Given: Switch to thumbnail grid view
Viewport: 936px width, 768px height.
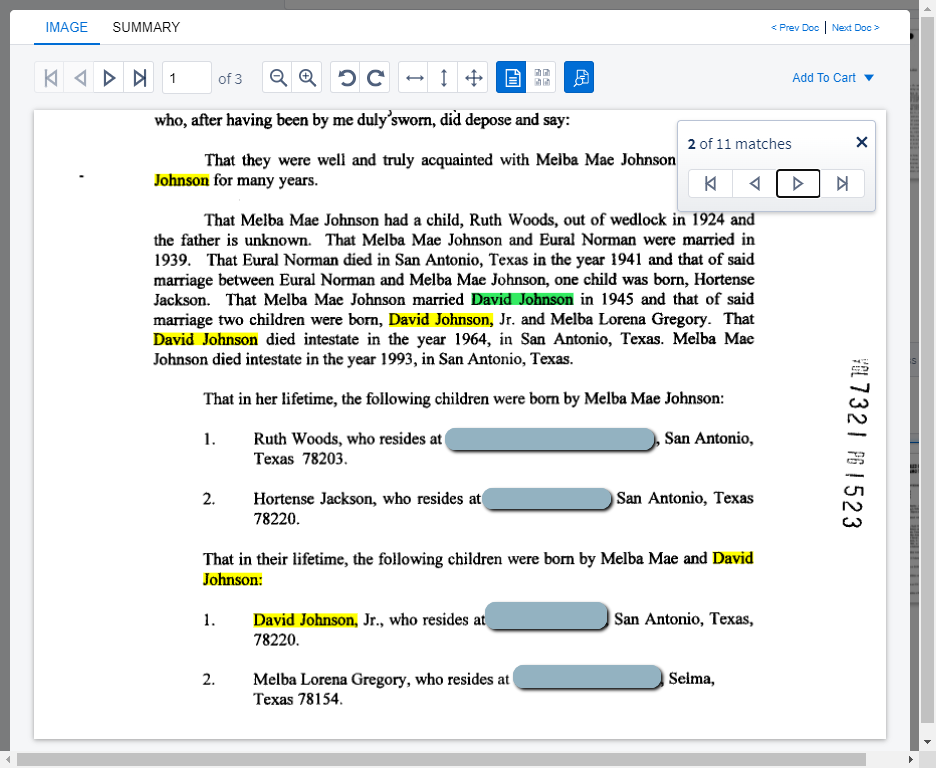Looking at the screenshot, I should tap(541, 78).
